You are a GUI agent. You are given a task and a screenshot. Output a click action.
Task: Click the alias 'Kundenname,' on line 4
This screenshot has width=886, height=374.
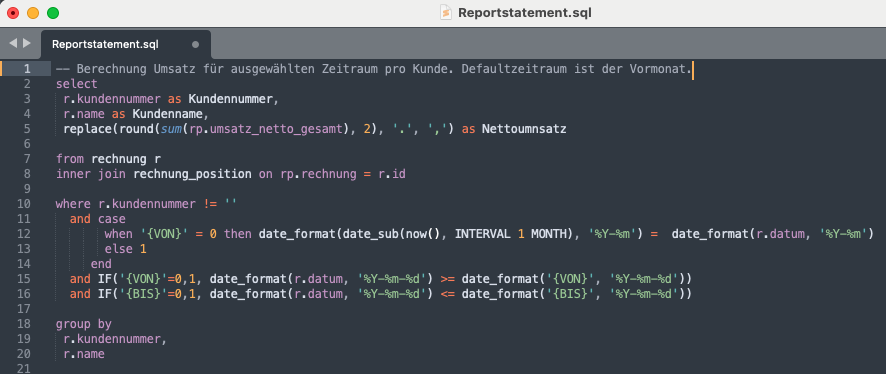pyautogui.click(x=171, y=114)
